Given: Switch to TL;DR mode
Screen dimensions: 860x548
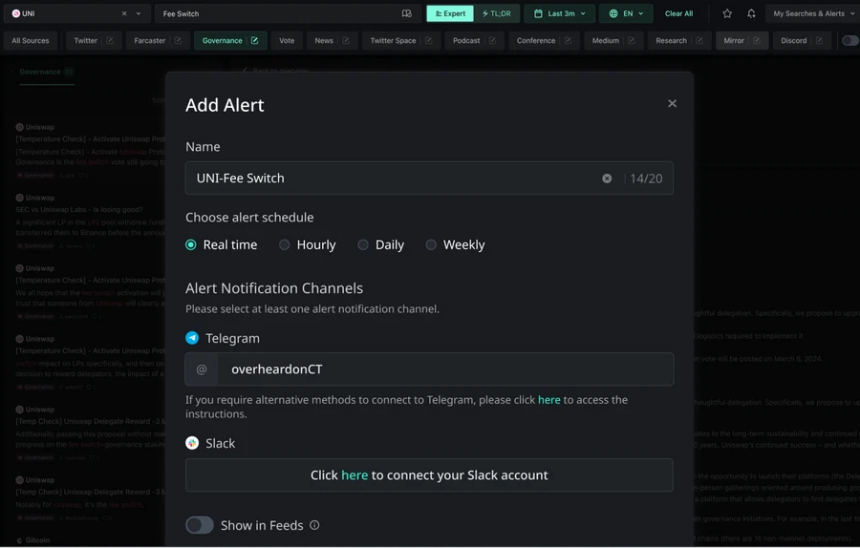Looking at the screenshot, I should point(497,14).
